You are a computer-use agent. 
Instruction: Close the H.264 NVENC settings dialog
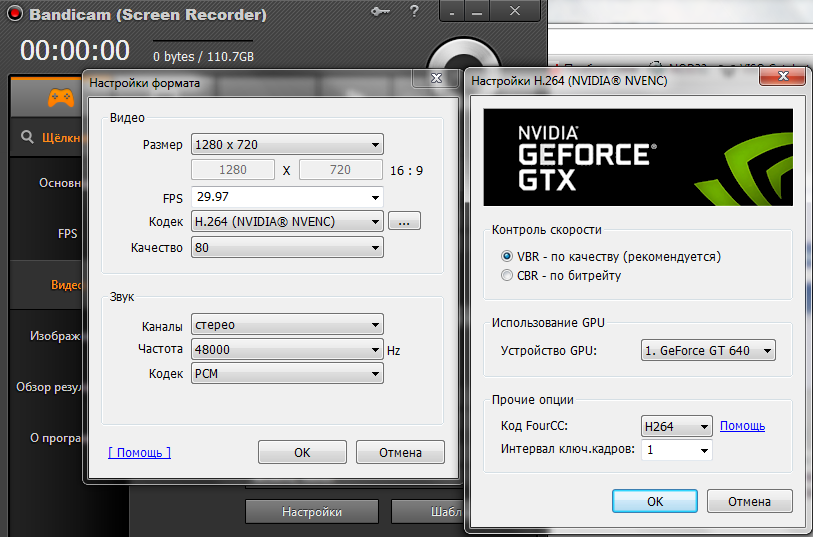(x=783, y=76)
